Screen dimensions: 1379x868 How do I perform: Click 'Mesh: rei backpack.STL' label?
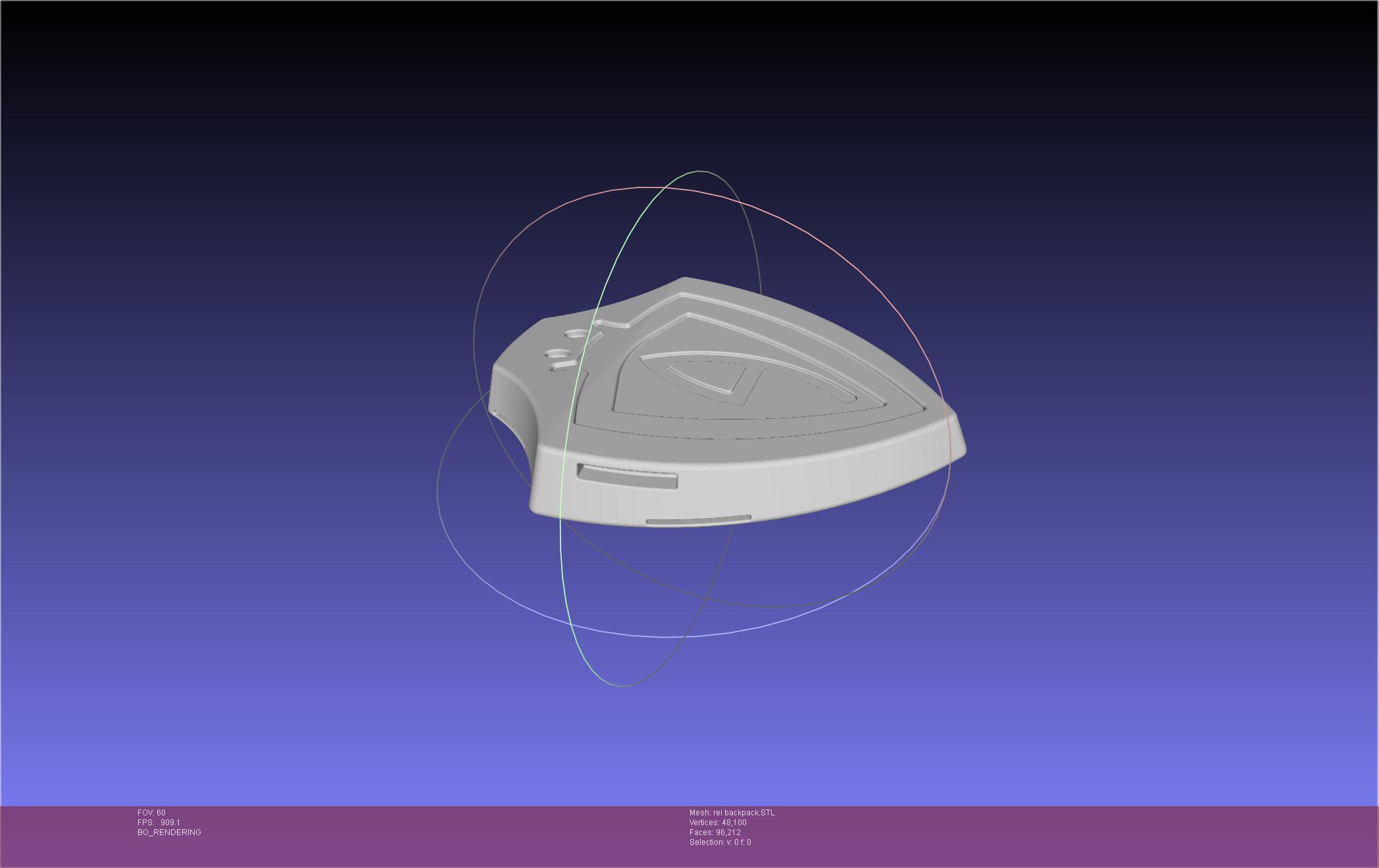[x=732, y=813]
